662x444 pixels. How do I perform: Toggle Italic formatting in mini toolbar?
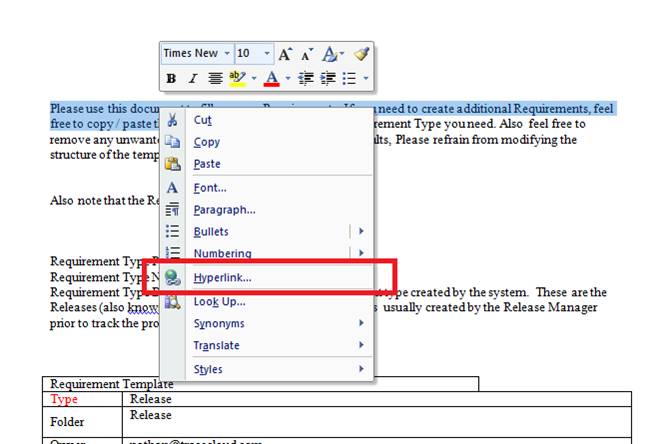click(x=193, y=78)
